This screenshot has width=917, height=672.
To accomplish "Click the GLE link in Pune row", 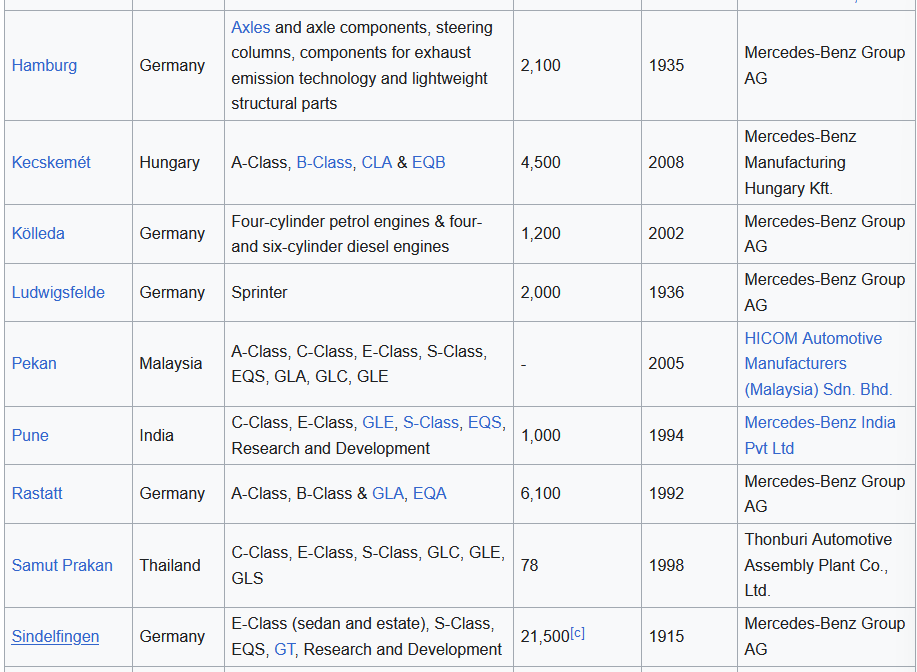I will point(378,422).
